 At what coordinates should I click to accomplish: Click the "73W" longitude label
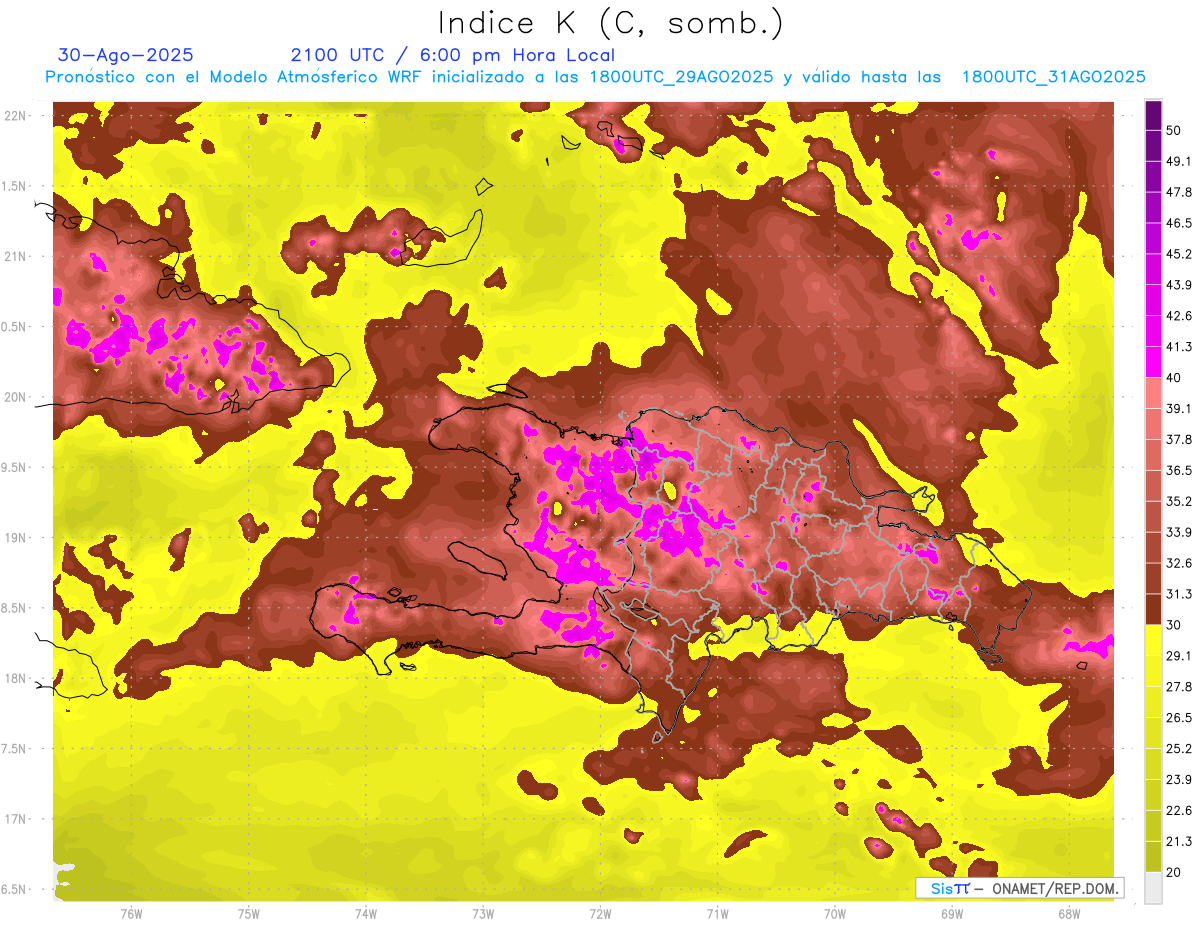point(483,914)
